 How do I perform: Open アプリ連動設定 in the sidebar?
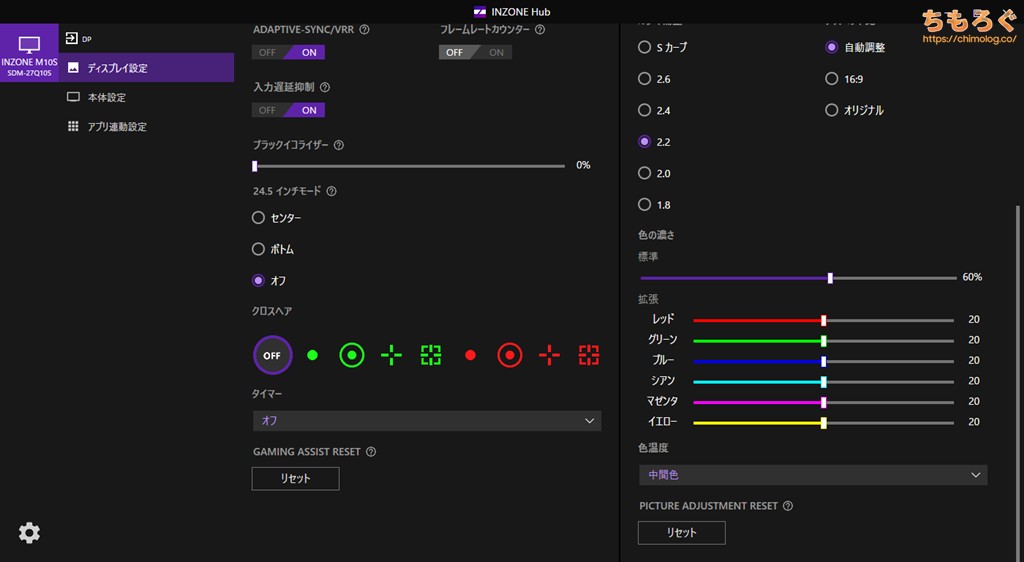pos(146,127)
